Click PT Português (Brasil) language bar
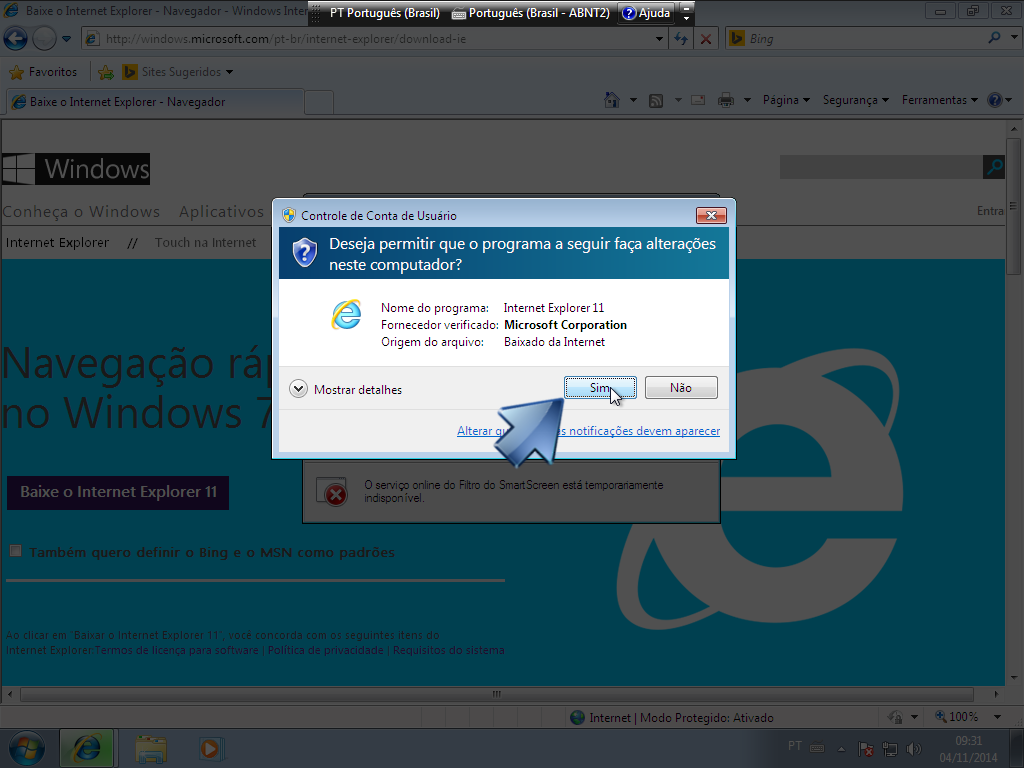The image size is (1024, 768). [384, 12]
